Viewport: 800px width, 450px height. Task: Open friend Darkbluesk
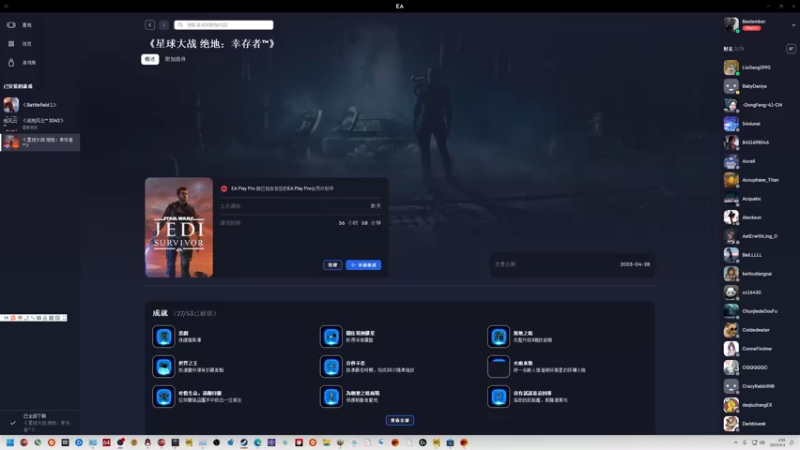(758, 424)
